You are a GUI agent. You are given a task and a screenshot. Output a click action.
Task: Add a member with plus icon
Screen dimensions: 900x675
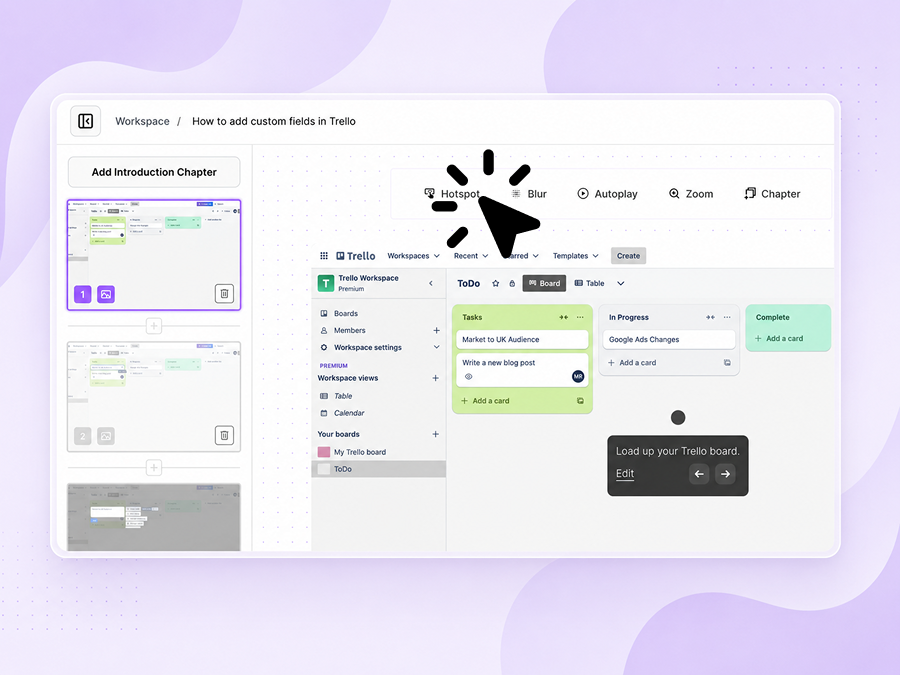(436, 331)
